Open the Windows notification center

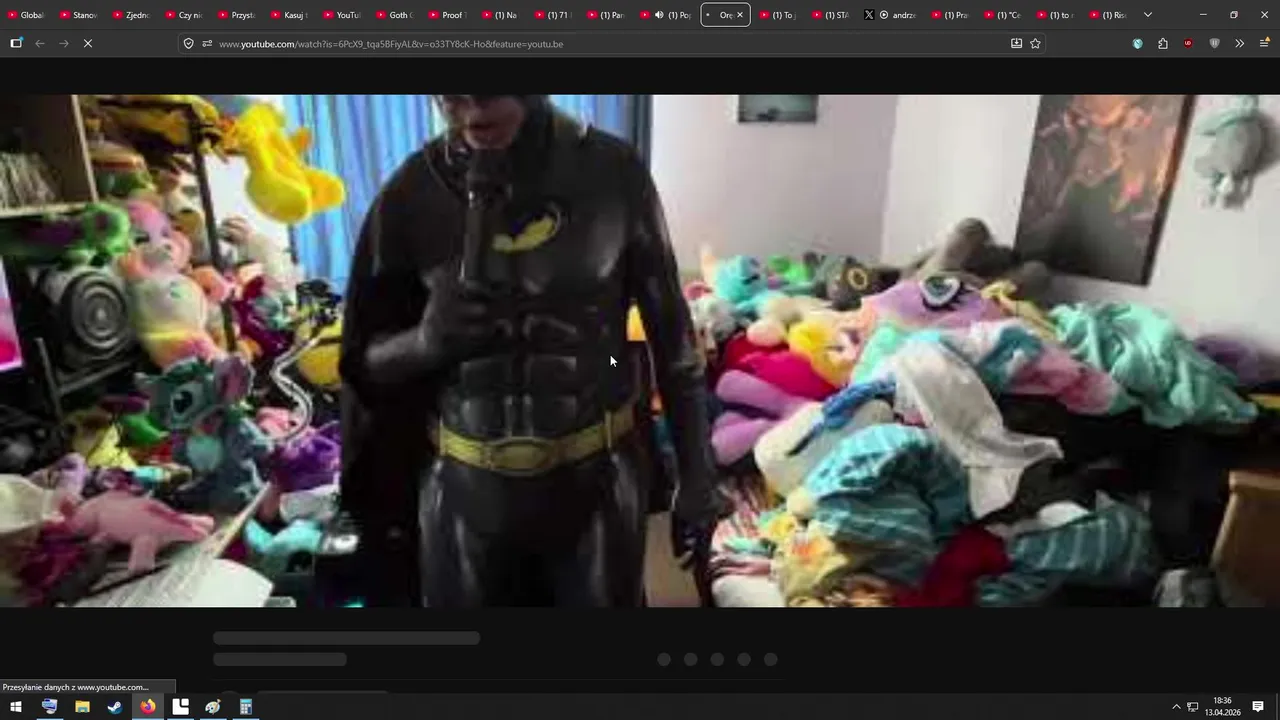(1259, 707)
